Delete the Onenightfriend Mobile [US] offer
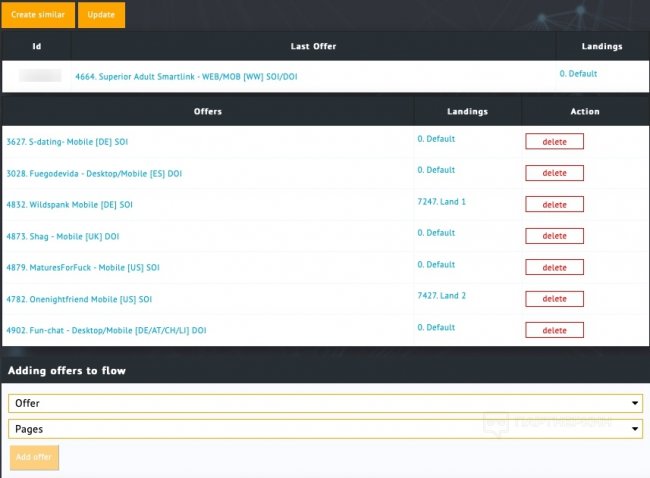Image resolution: width=650 pixels, height=478 pixels. tap(554, 298)
